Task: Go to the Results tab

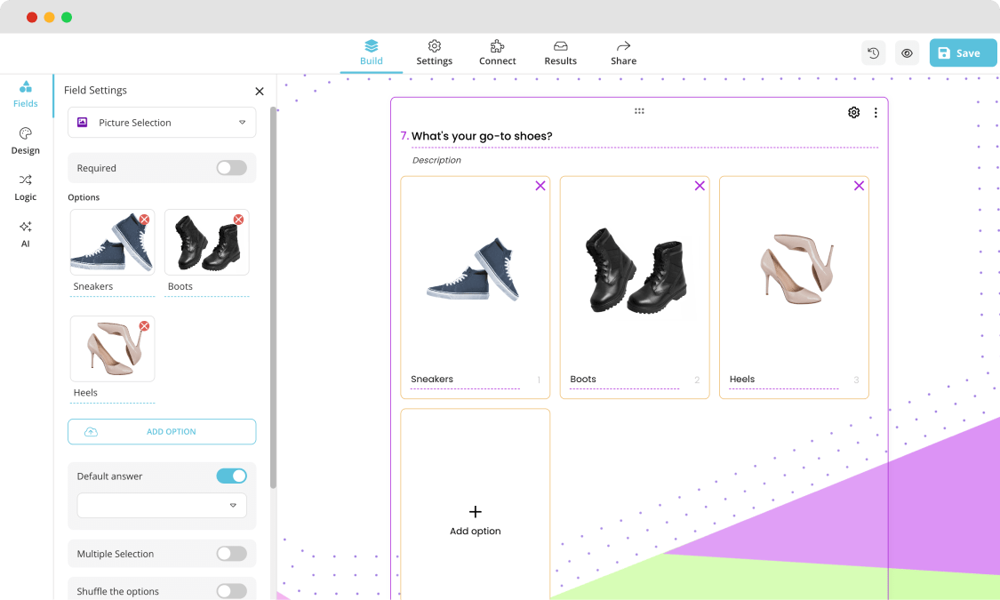Action: [x=560, y=53]
